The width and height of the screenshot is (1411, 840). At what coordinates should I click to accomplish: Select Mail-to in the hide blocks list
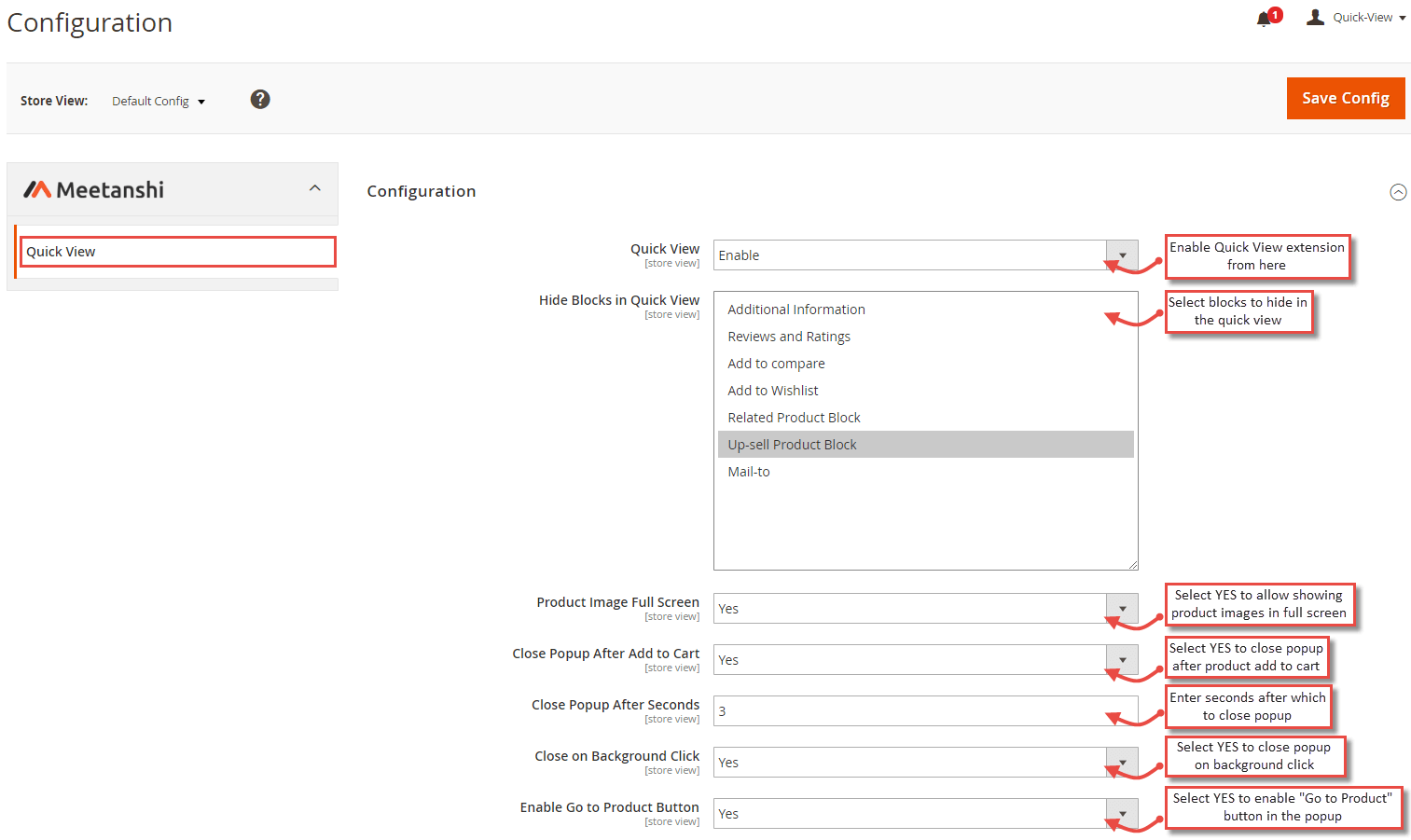(x=749, y=471)
